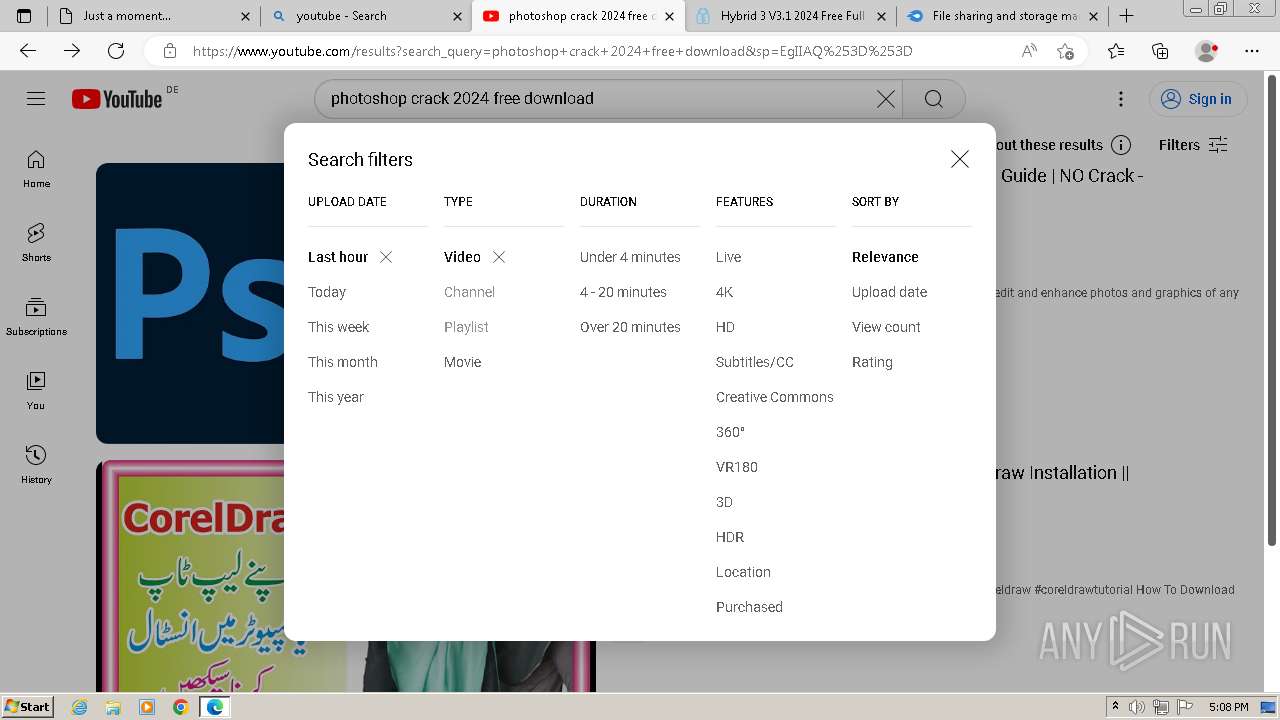
Task: Enable the VR180 feature filter
Action: [737, 467]
